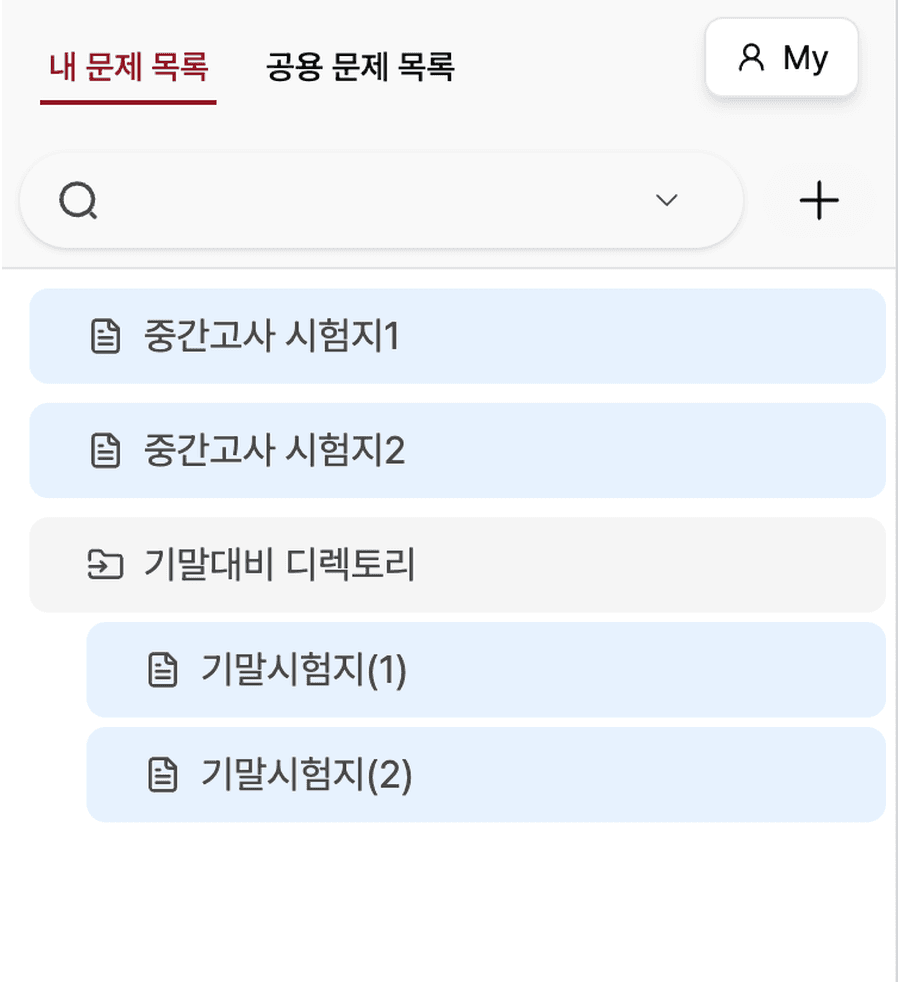Open the My account button
900x982 pixels.
[x=782, y=58]
